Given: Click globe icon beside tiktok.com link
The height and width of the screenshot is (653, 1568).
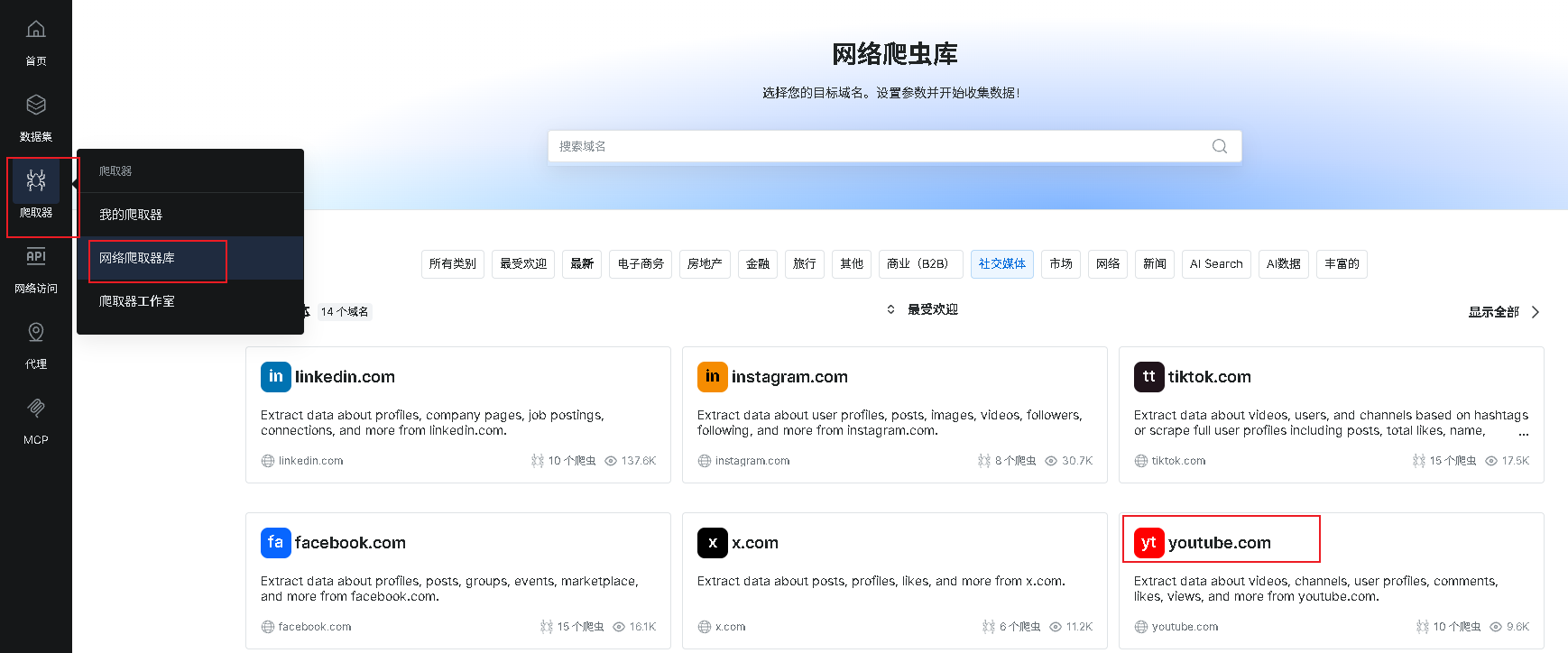Looking at the screenshot, I should click(x=1141, y=461).
